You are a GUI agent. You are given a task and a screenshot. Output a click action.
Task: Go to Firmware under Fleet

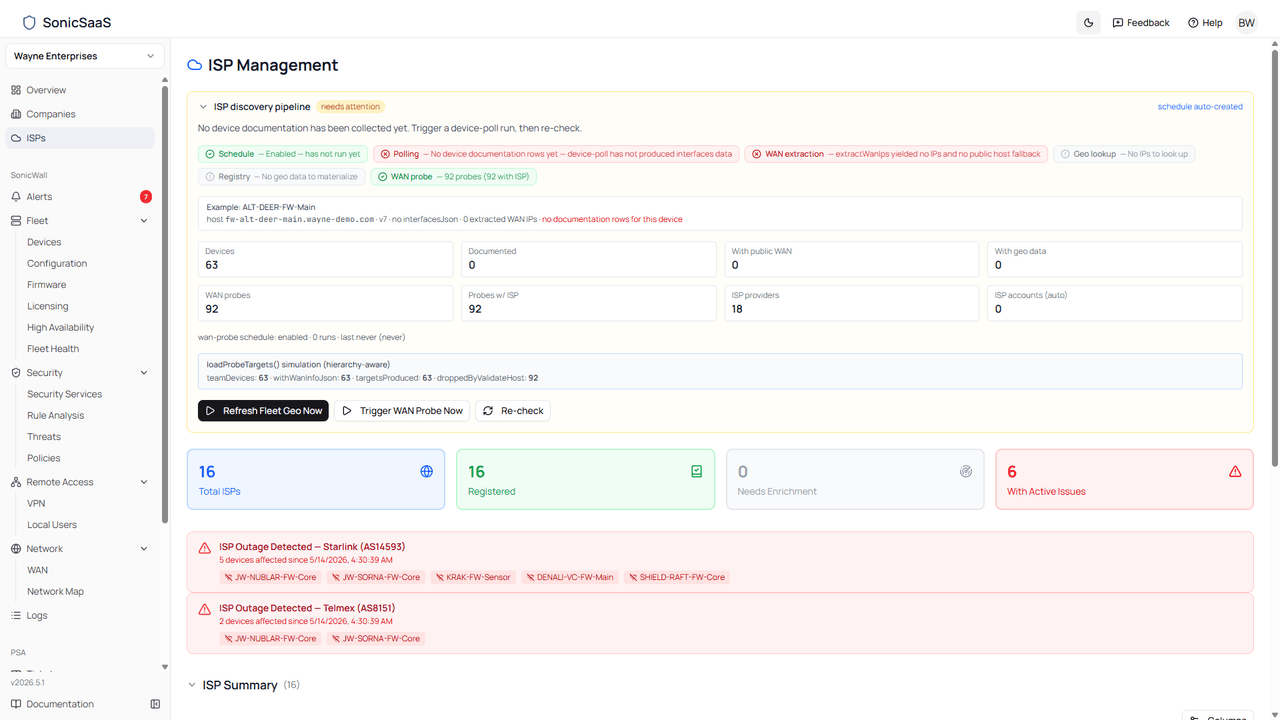pyautogui.click(x=47, y=285)
